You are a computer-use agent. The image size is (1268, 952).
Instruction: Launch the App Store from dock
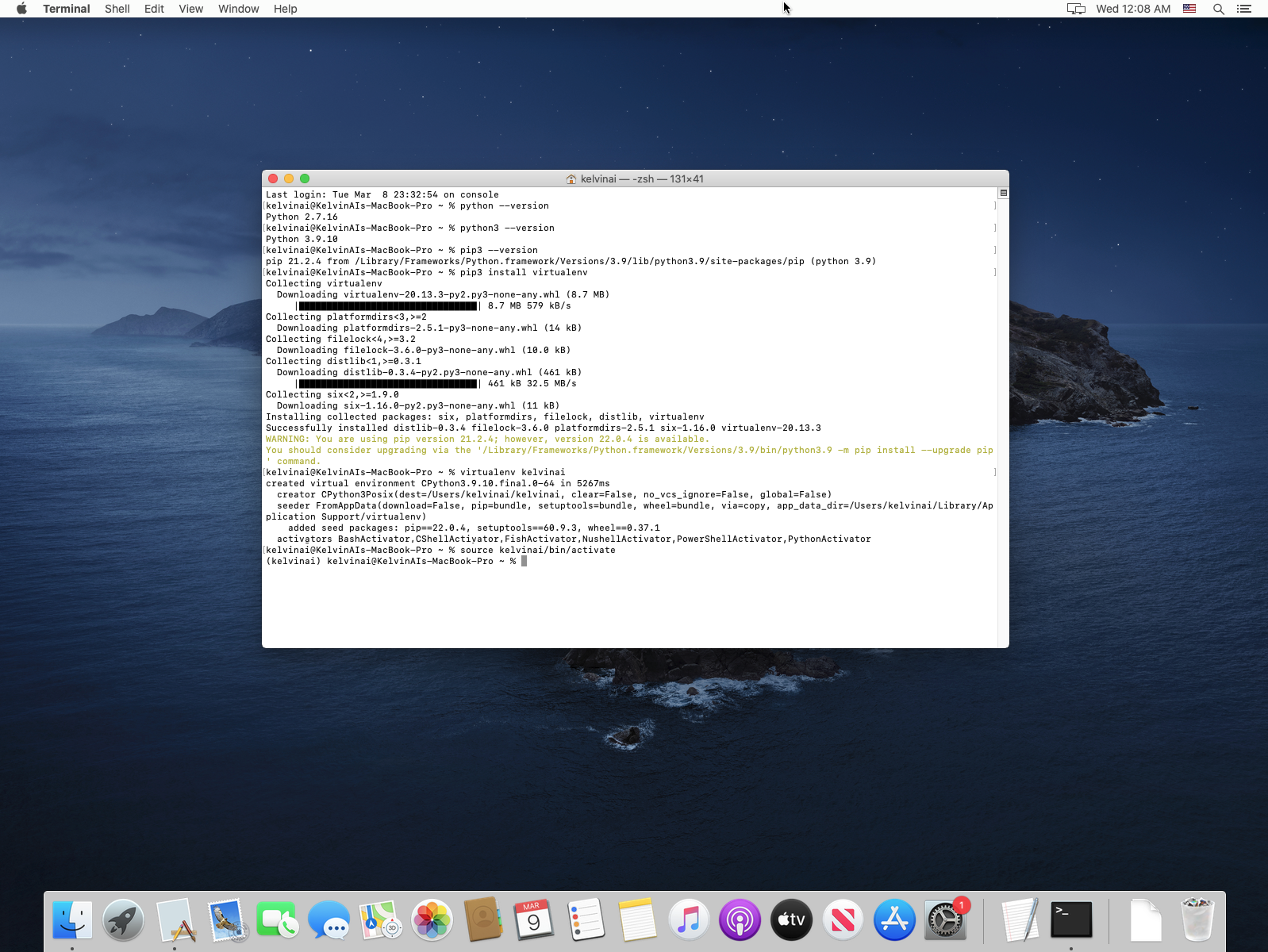[894, 920]
